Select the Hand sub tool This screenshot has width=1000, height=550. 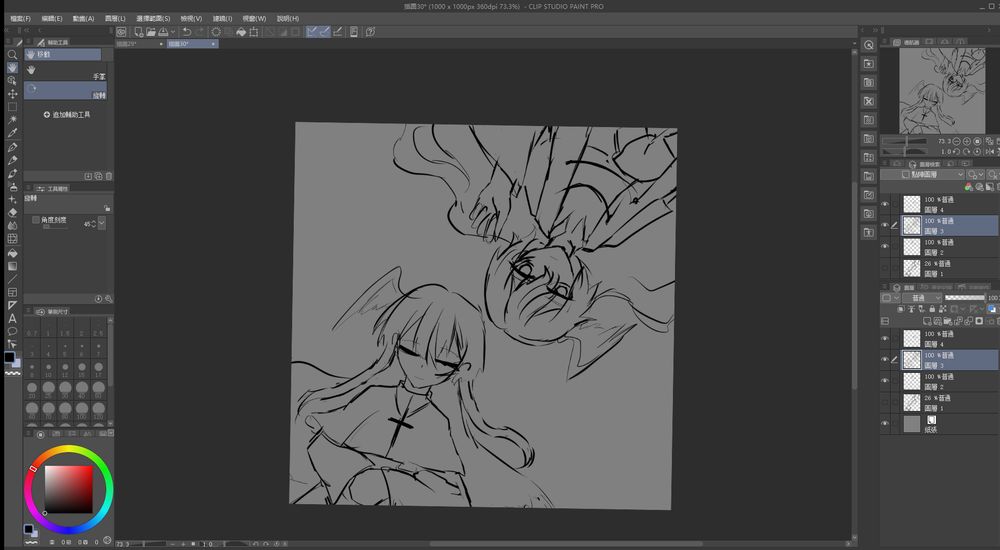tap(65, 73)
